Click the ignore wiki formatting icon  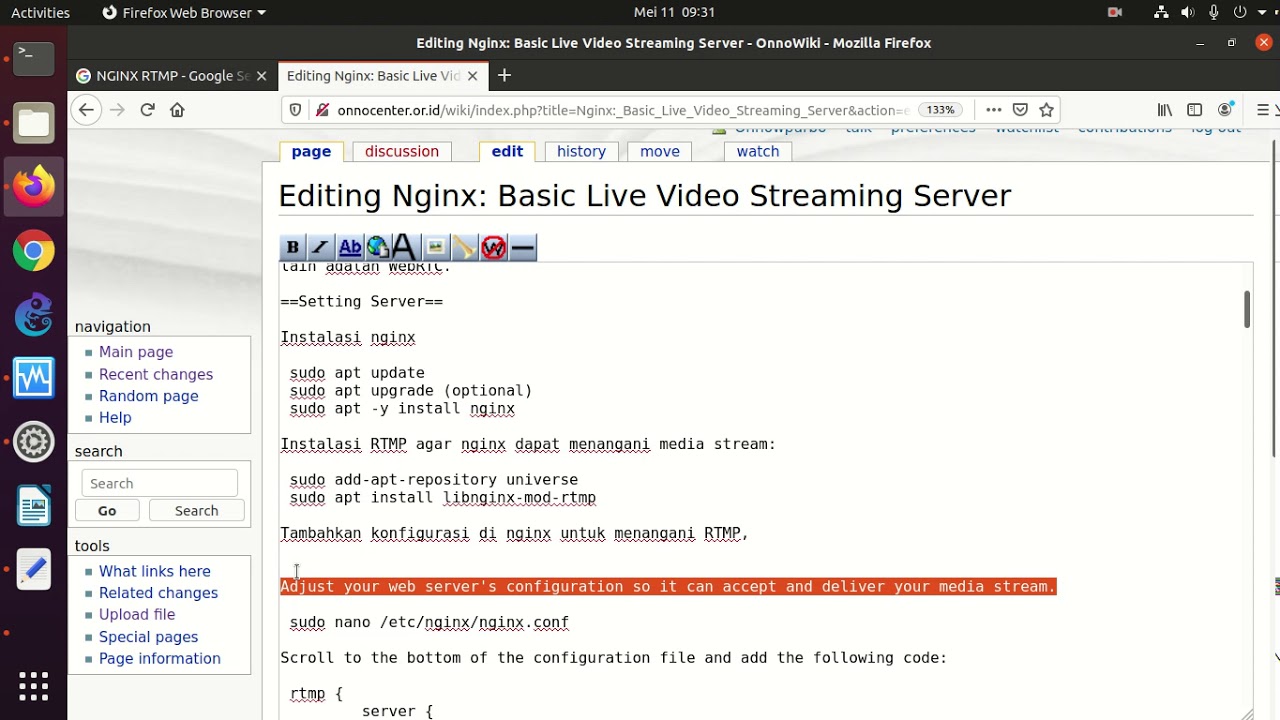(493, 248)
